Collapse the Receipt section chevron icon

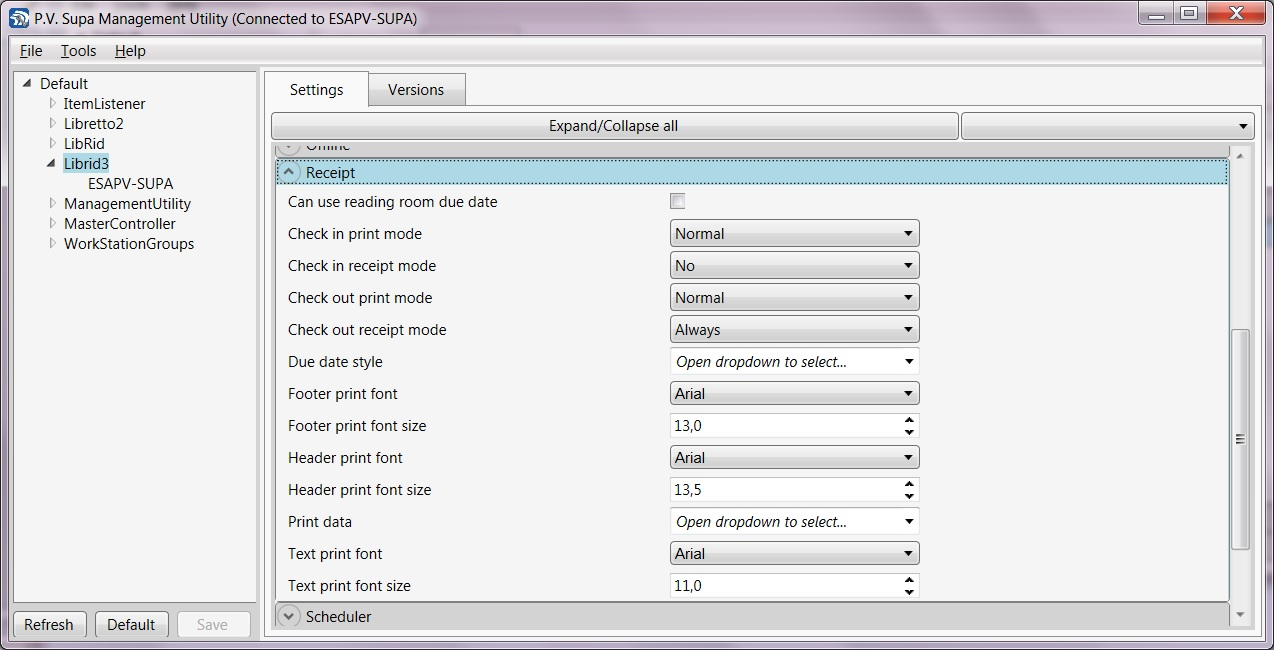coord(289,173)
